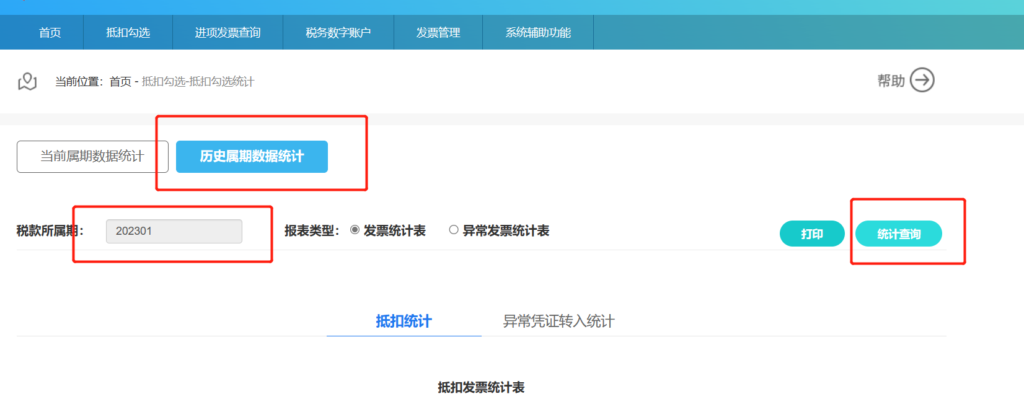Click the 报表类型 label
Viewport: 1024px width, 407px height.
pyautogui.click(x=312, y=231)
